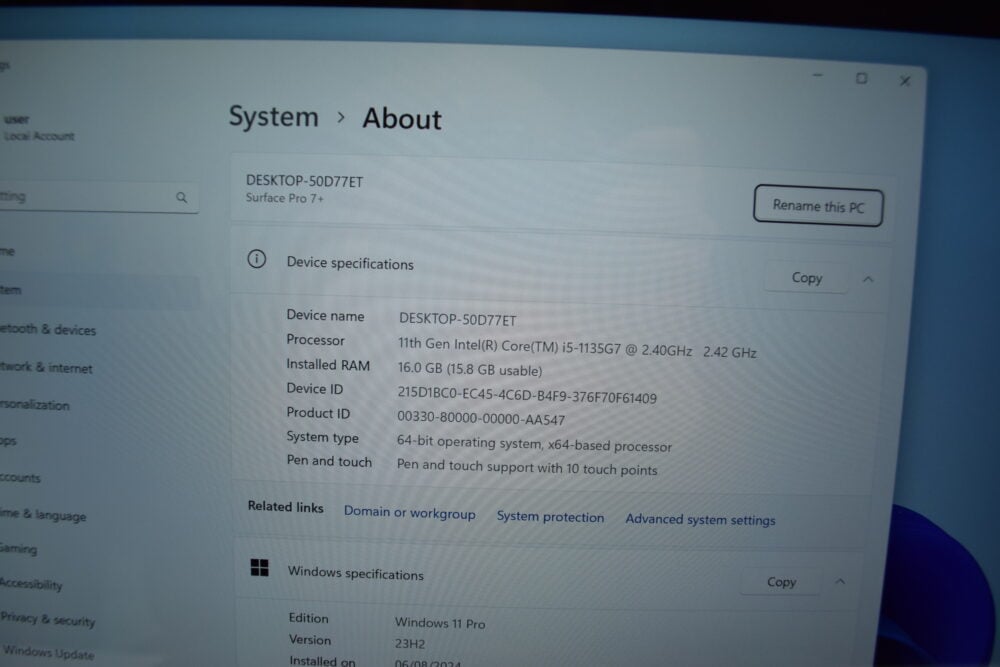Select the System type value text
1000x667 pixels.
tap(534, 443)
